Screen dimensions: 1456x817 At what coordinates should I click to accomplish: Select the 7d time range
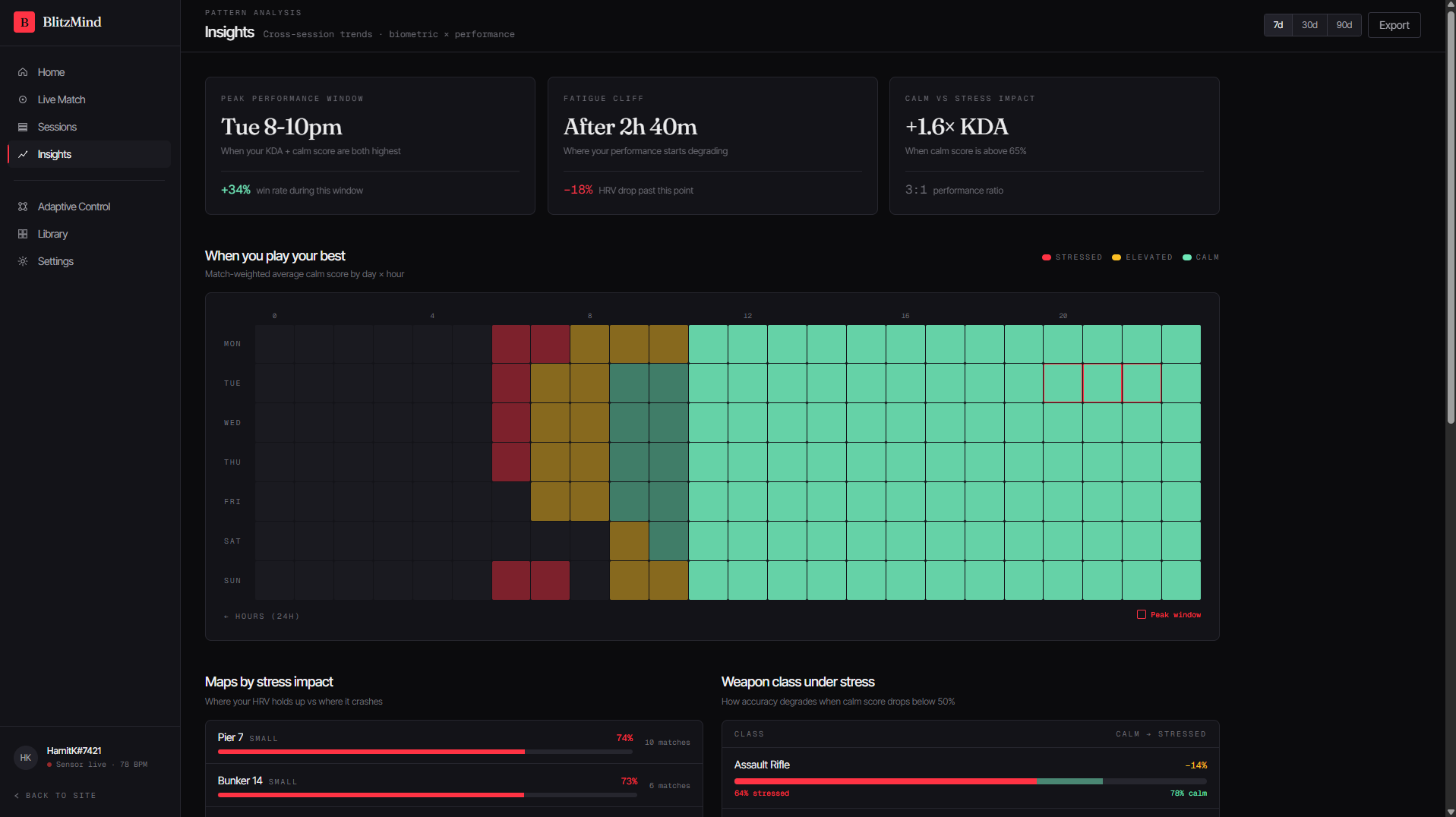pos(1278,25)
